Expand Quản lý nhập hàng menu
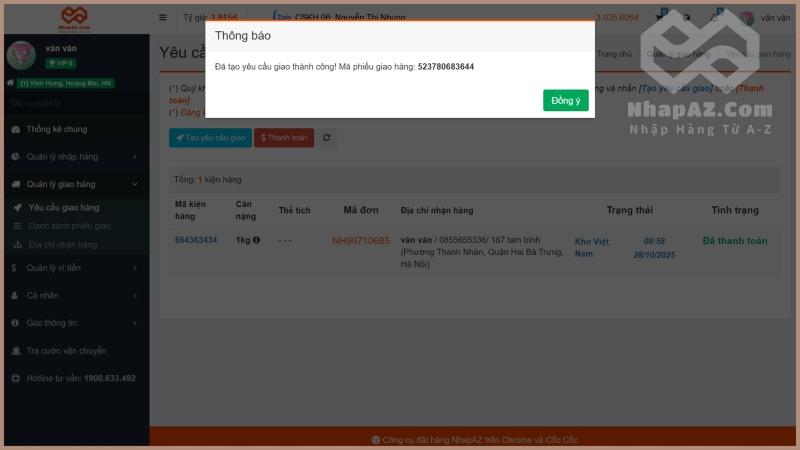Viewport: 800px width, 450px height. tap(68, 156)
